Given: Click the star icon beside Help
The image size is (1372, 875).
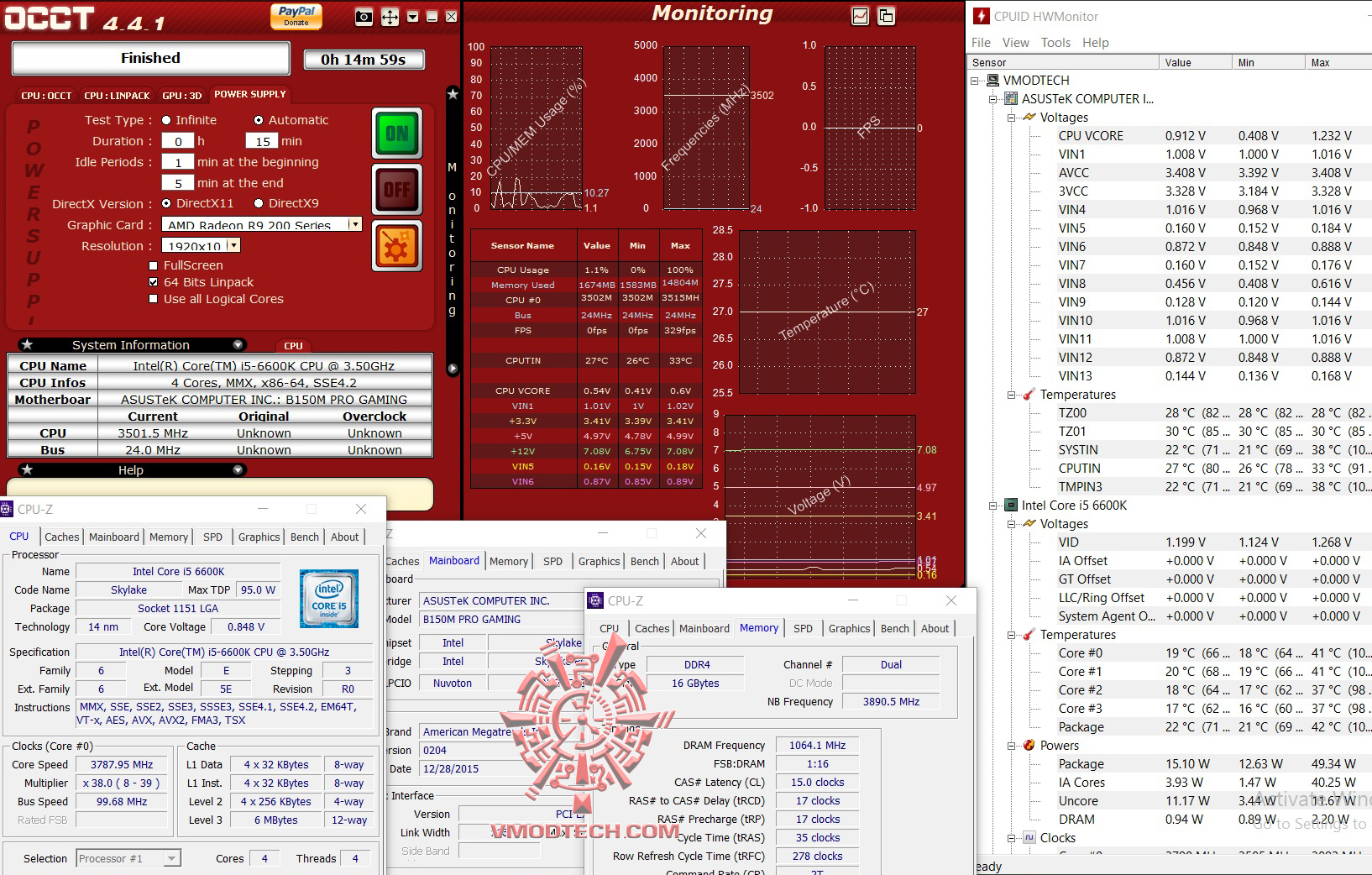Looking at the screenshot, I should point(27,469).
